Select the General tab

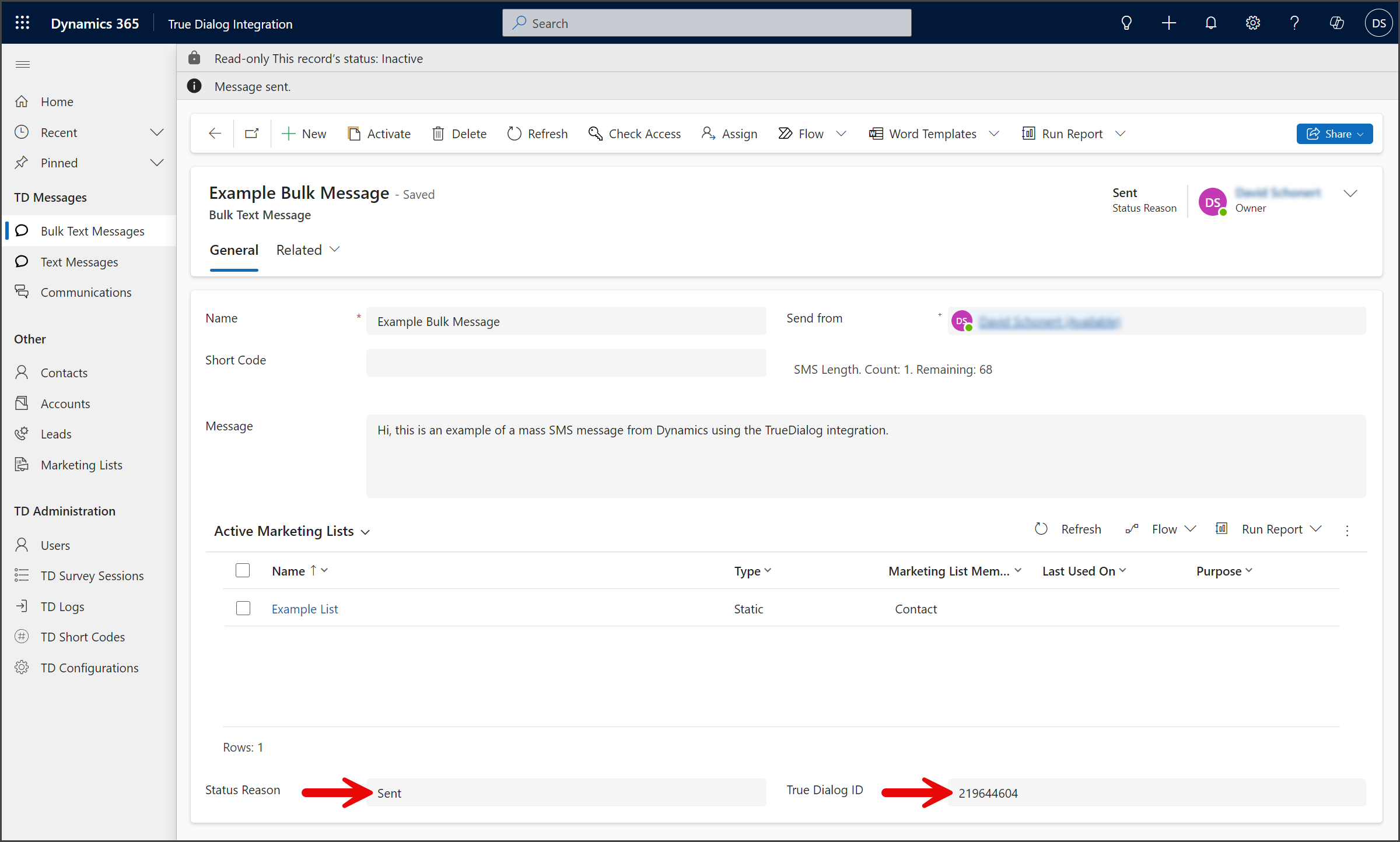234,250
